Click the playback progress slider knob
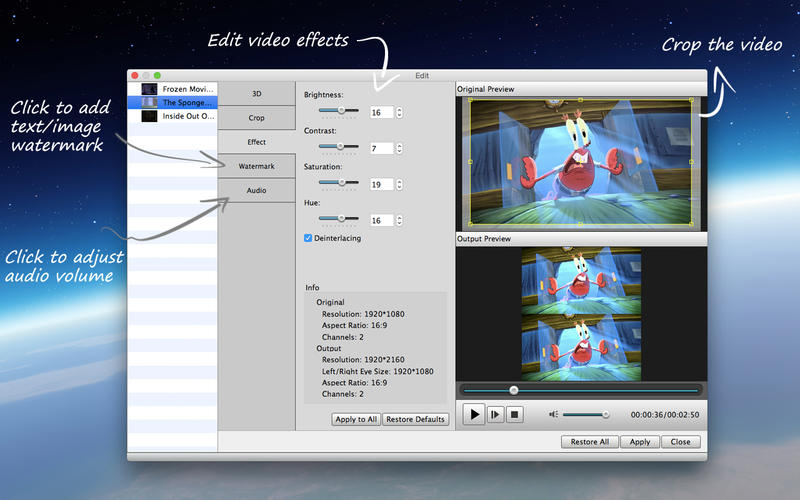Image resolution: width=800 pixels, height=500 pixels. (x=514, y=390)
